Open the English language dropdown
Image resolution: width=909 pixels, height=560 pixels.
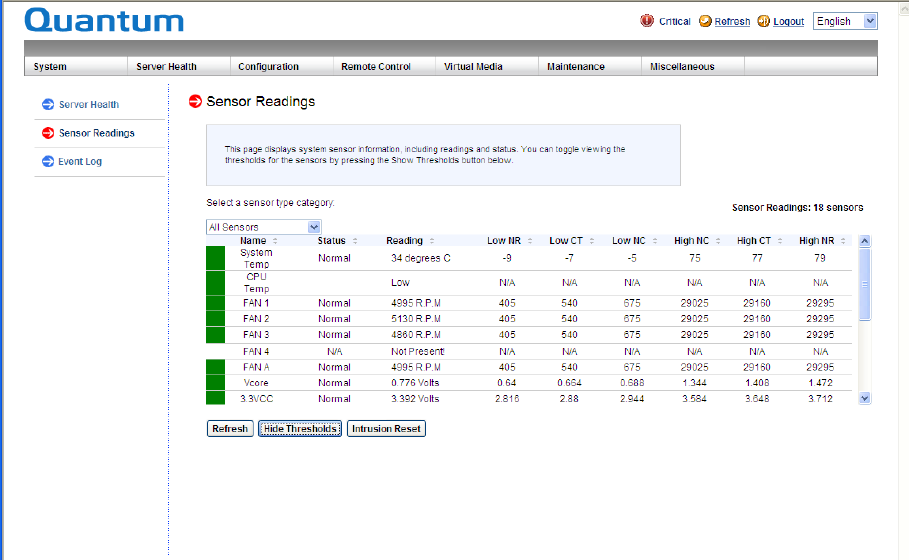(x=845, y=21)
